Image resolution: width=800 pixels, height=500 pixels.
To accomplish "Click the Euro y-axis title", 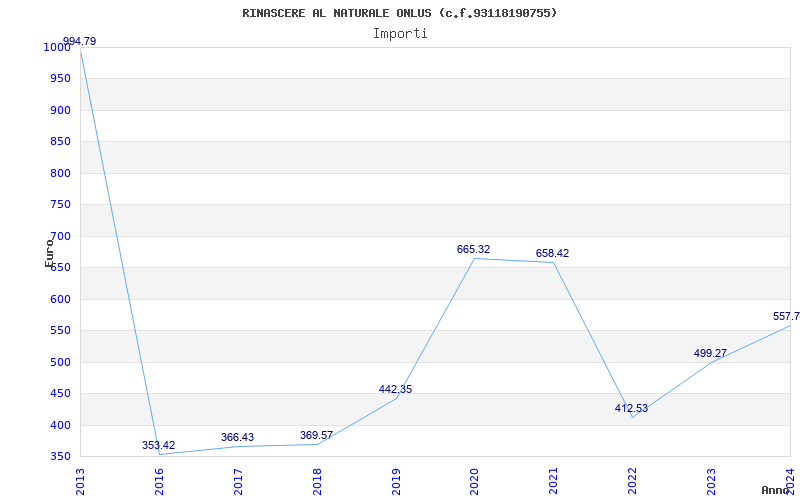I will [x=49, y=253].
